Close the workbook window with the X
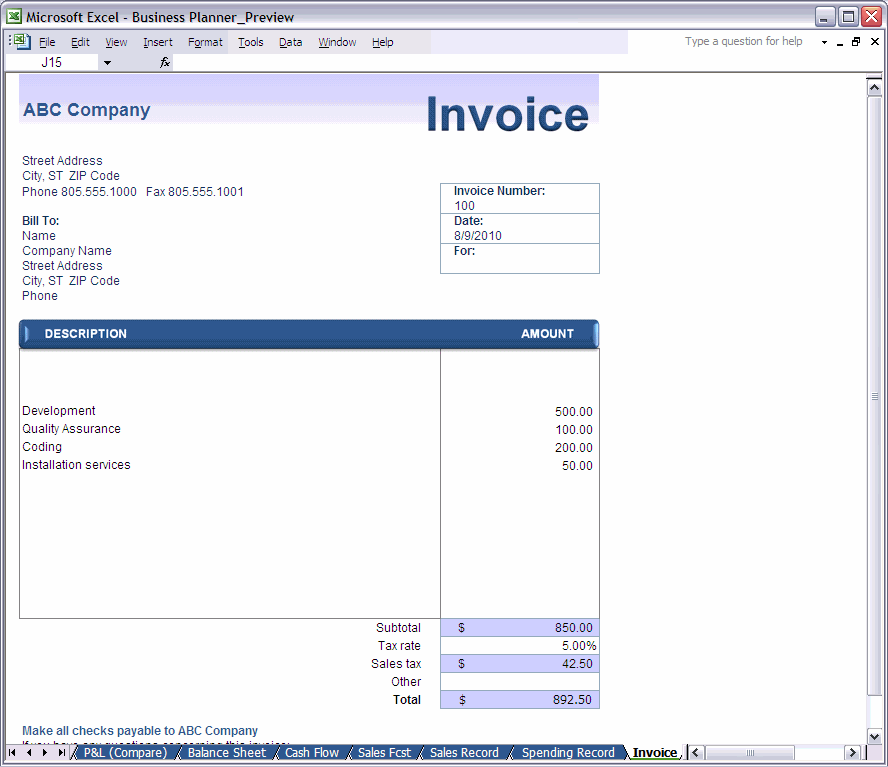888x767 pixels. 874,42
